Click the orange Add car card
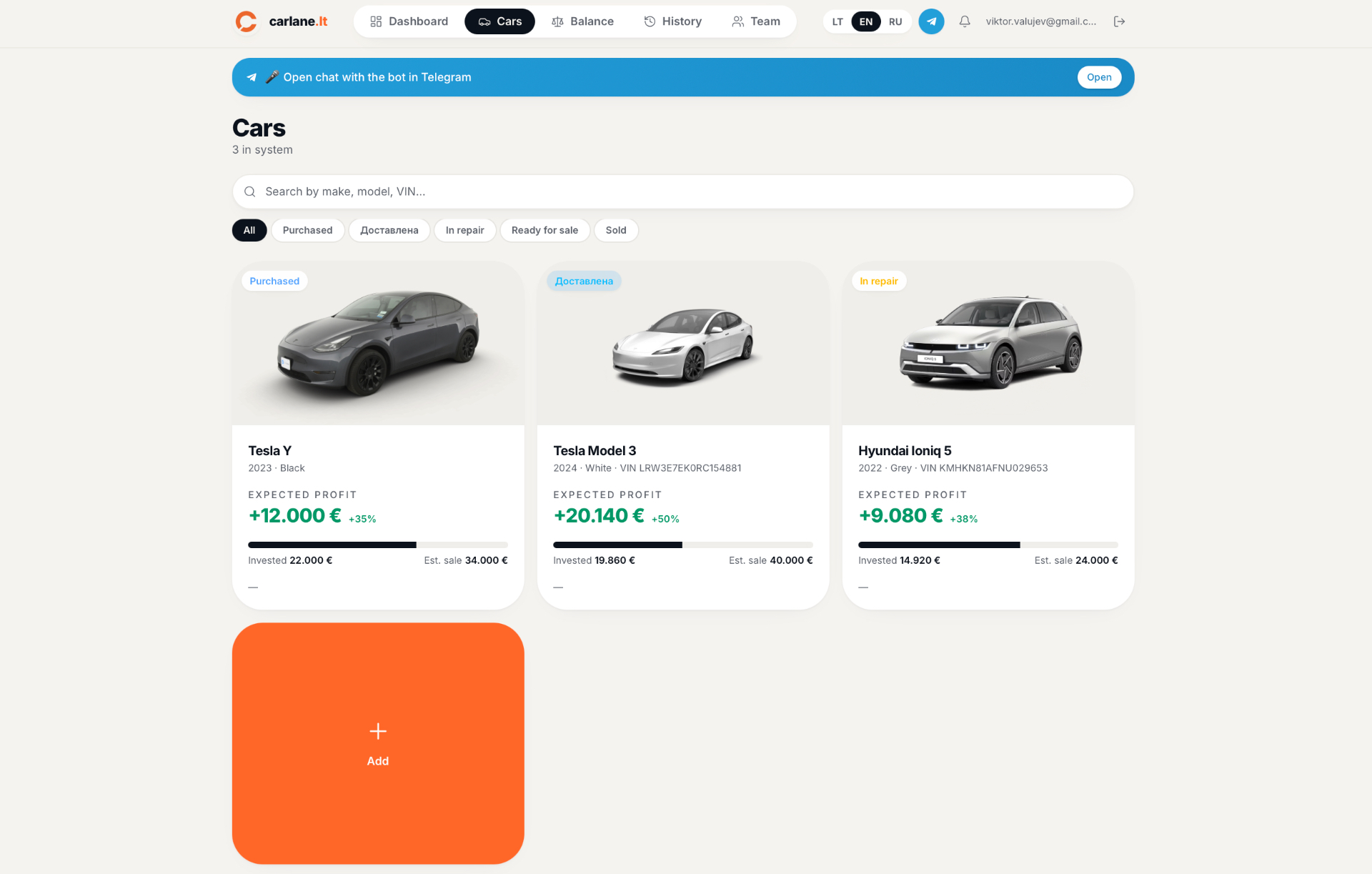 (378, 743)
